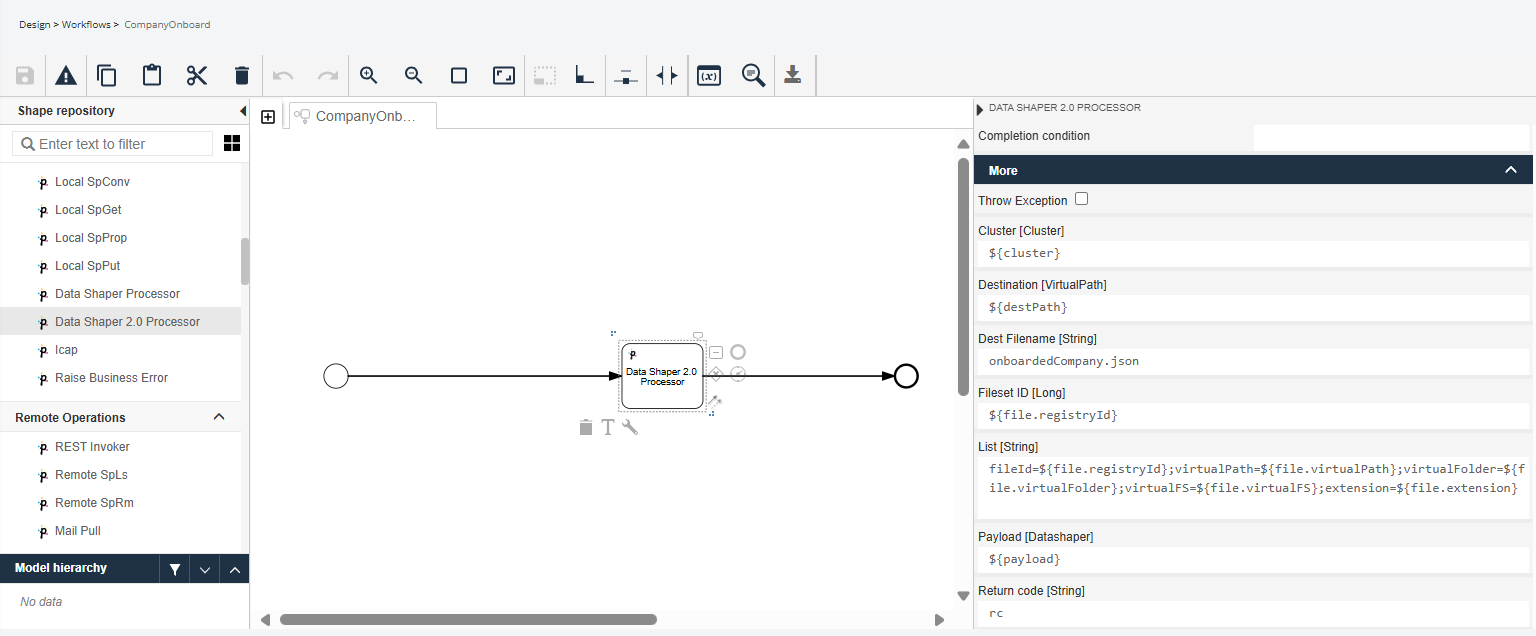Click the canvas horizontal scrollbar thumb

tap(468, 620)
